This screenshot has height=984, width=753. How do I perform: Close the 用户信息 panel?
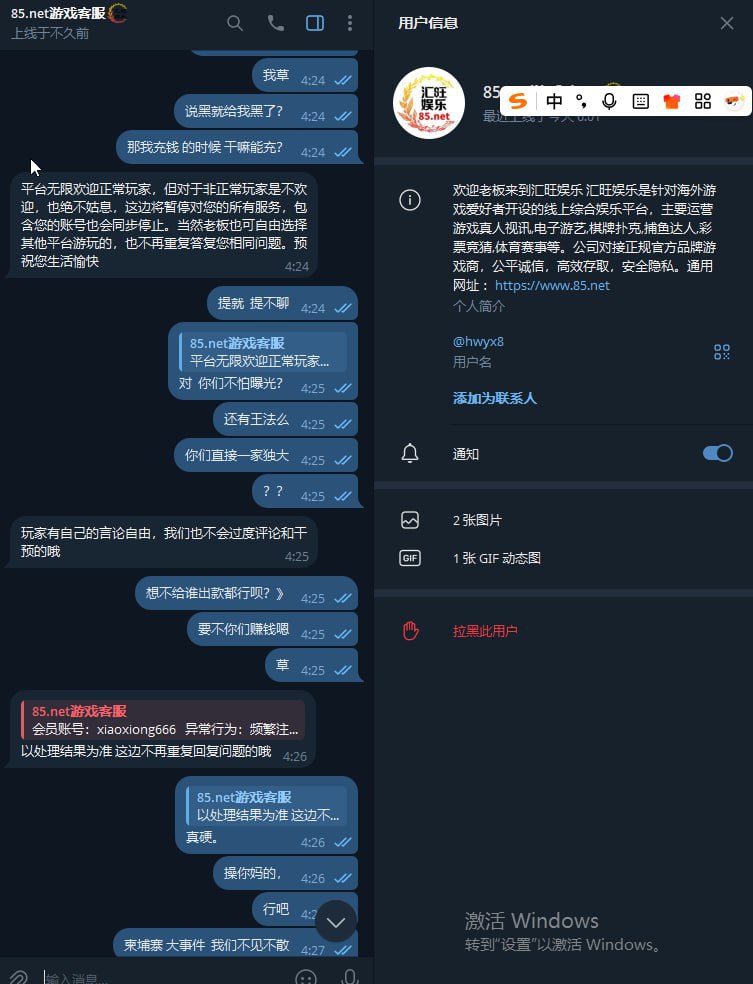pyautogui.click(x=727, y=23)
